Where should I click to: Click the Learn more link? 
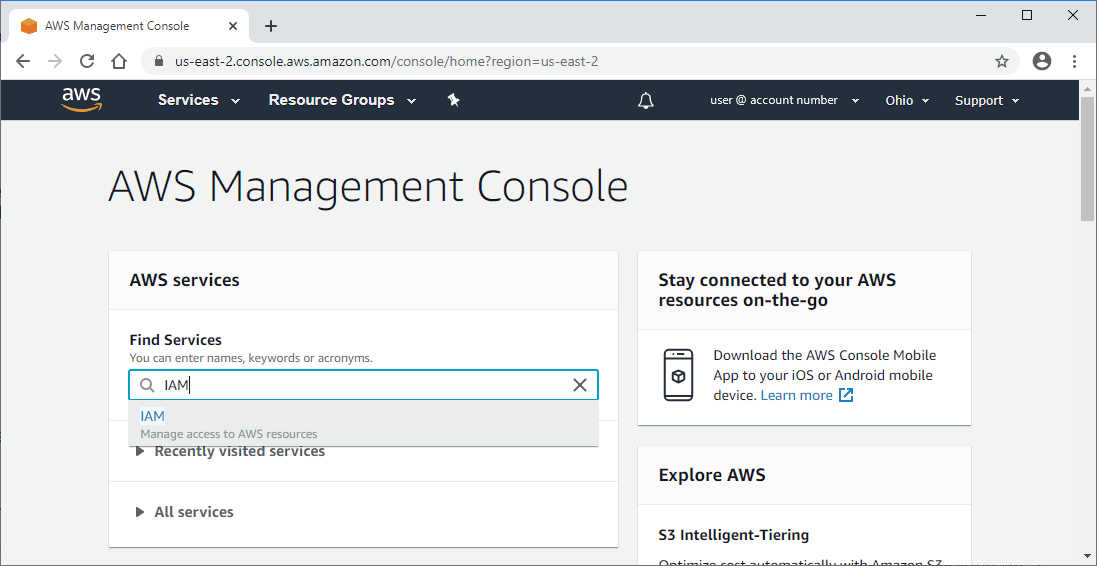pyautogui.click(x=796, y=395)
